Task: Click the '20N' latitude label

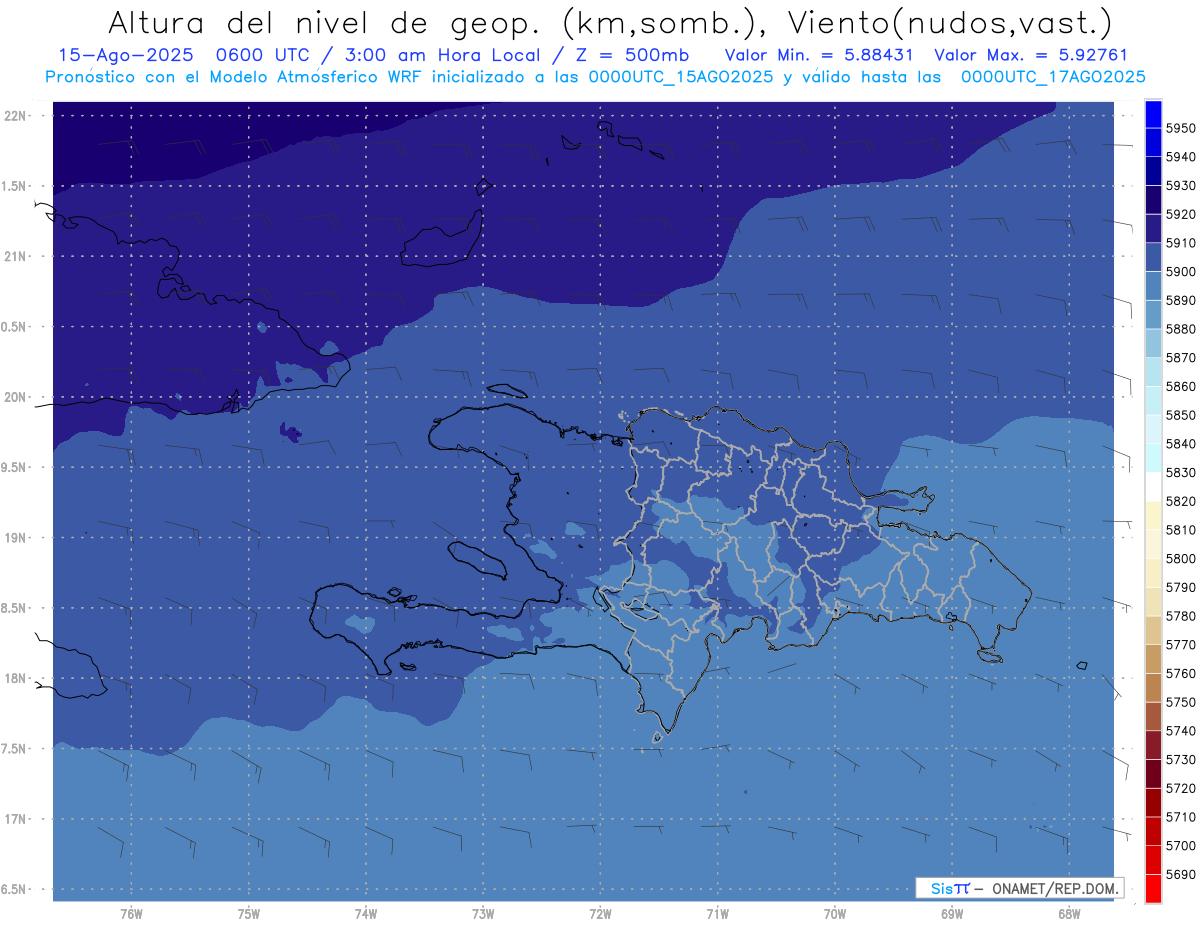Action: 16,398
